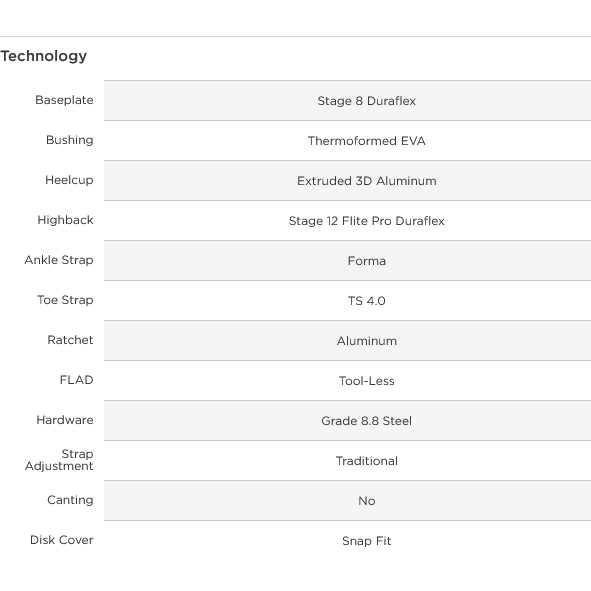Select the Toe Strap label

point(65,300)
